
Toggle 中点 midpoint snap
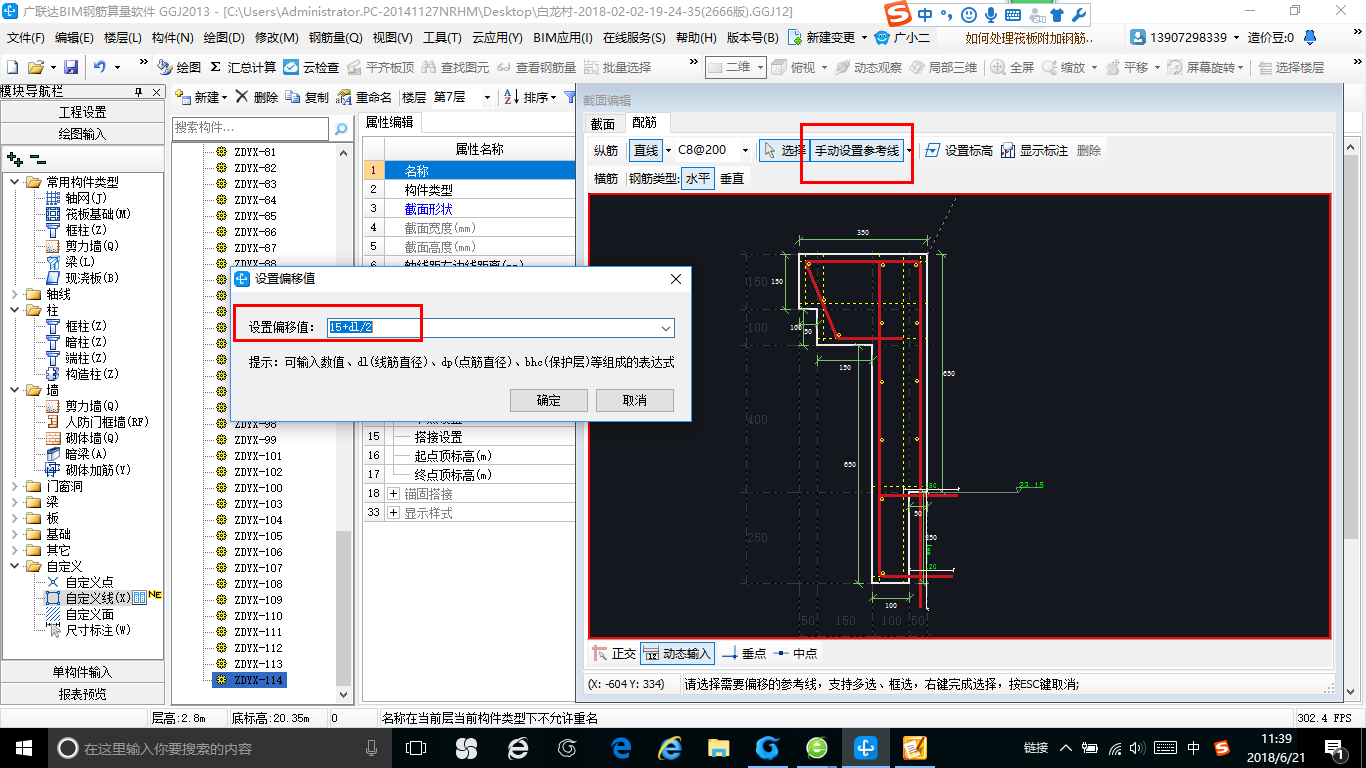(794, 653)
